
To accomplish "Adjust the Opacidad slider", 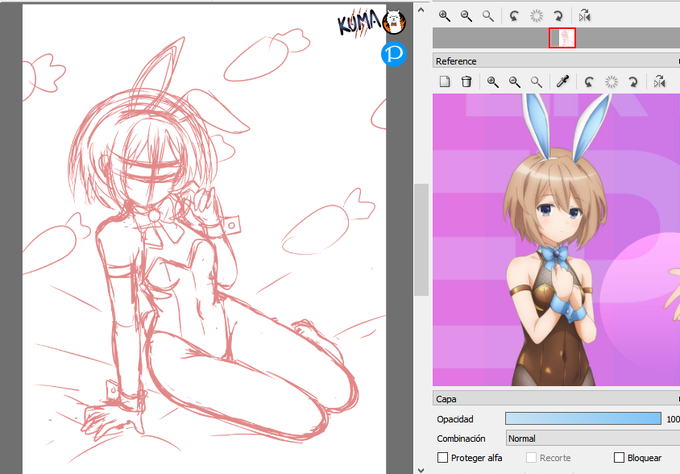I will [583, 418].
